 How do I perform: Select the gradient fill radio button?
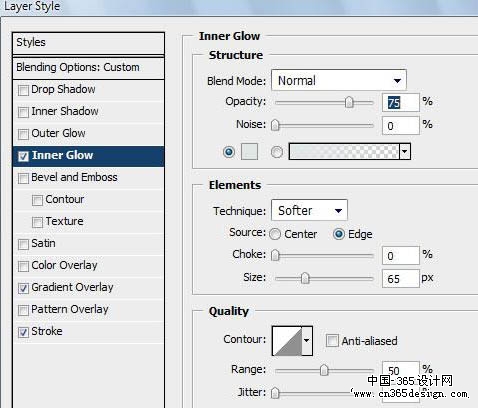pyautogui.click(x=277, y=152)
